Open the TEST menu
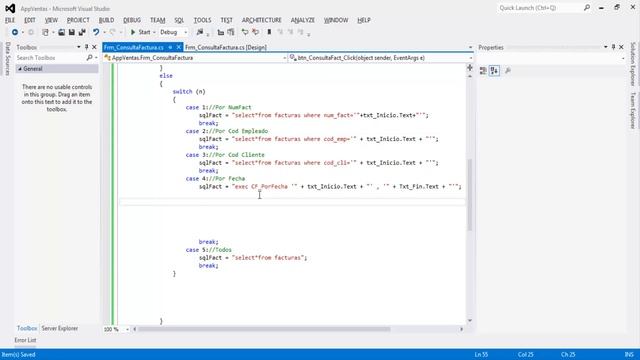 pyautogui.click(x=227, y=20)
